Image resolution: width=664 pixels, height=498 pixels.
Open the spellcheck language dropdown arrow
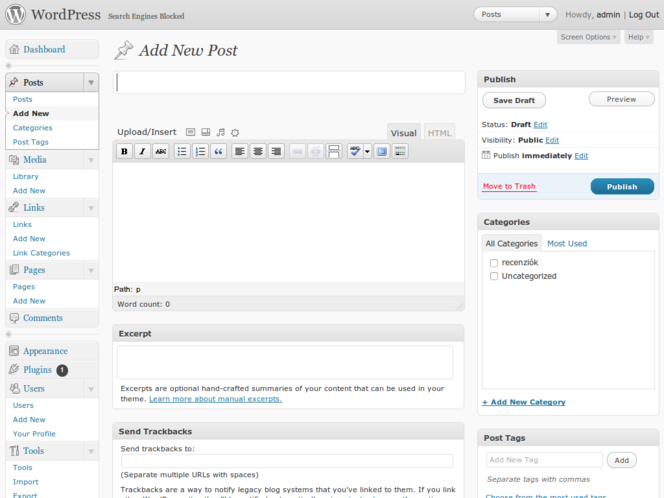(367, 151)
